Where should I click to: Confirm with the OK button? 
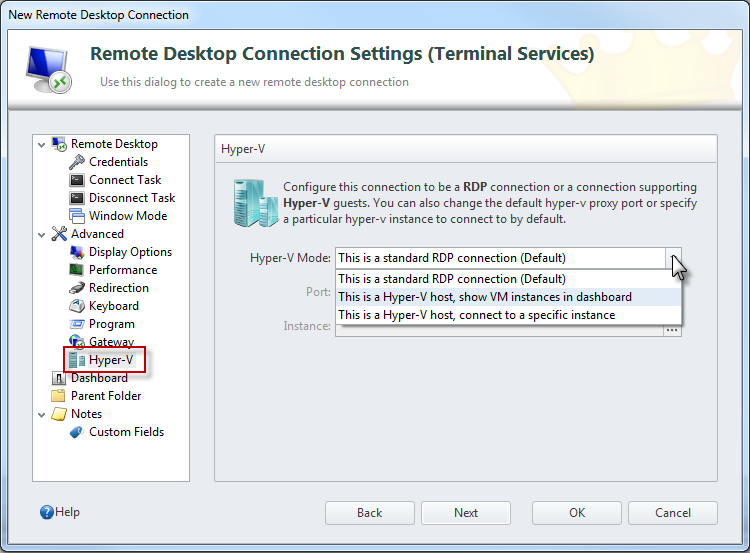[577, 513]
